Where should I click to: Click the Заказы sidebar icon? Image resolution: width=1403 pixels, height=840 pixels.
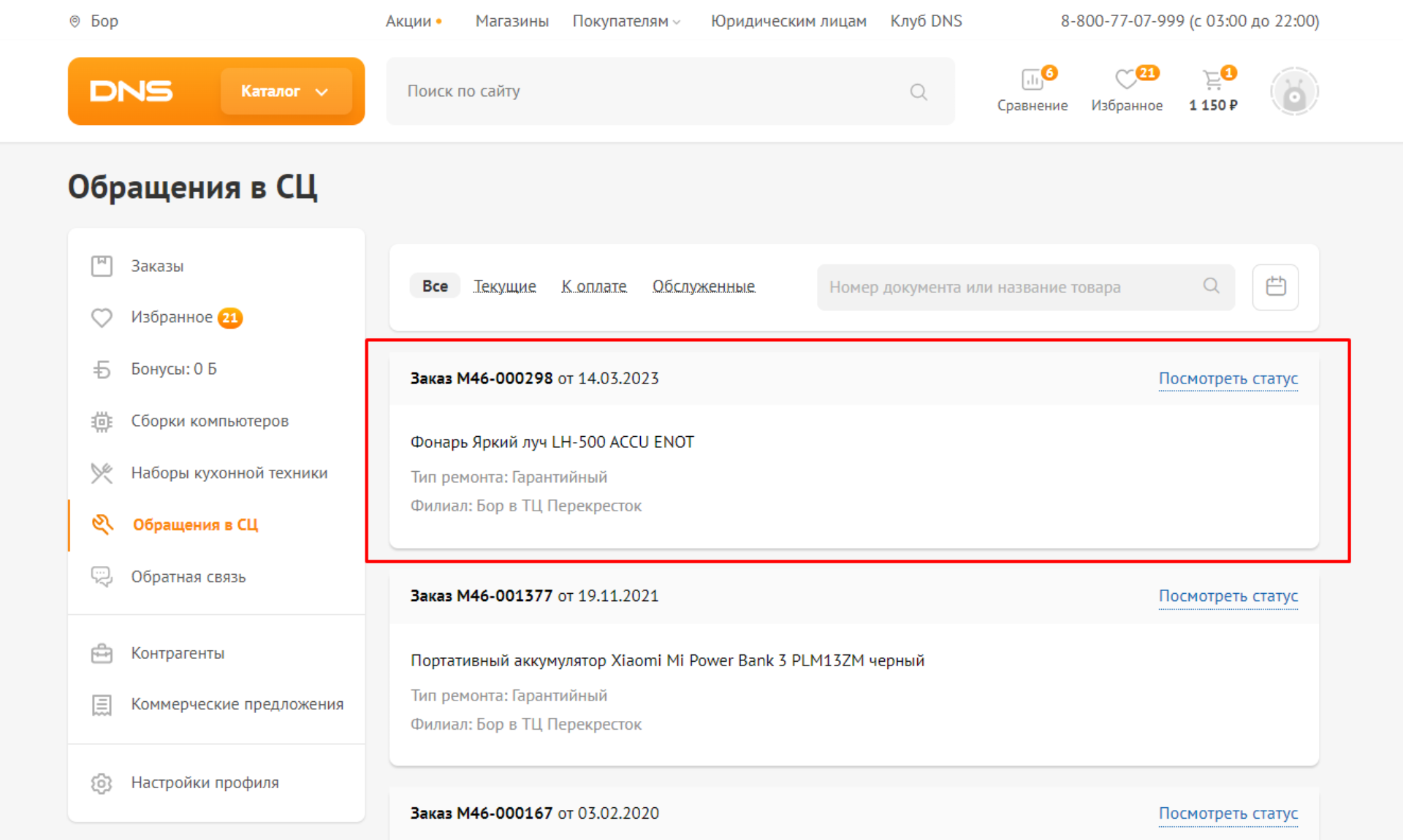(102, 266)
